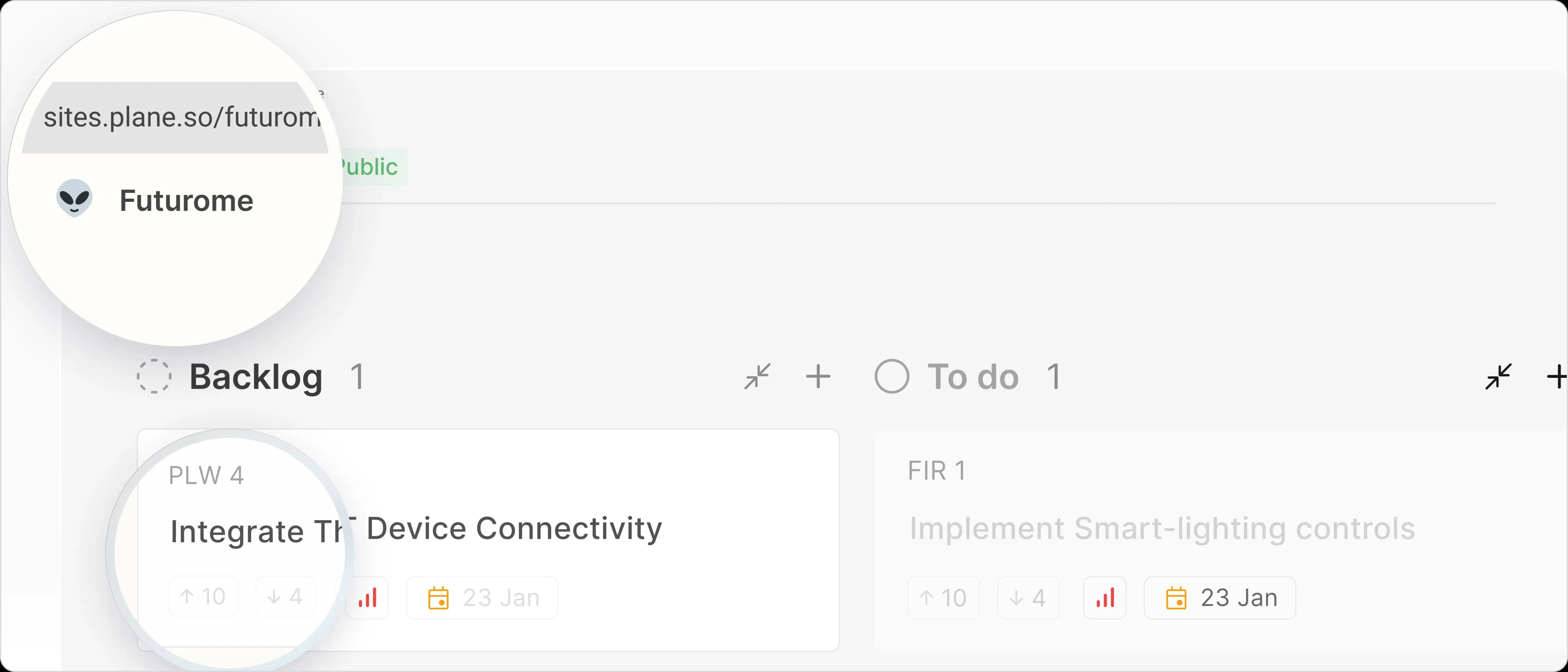Downvote the PLW 4 issue
This screenshot has width=1568, height=672.
(285, 596)
